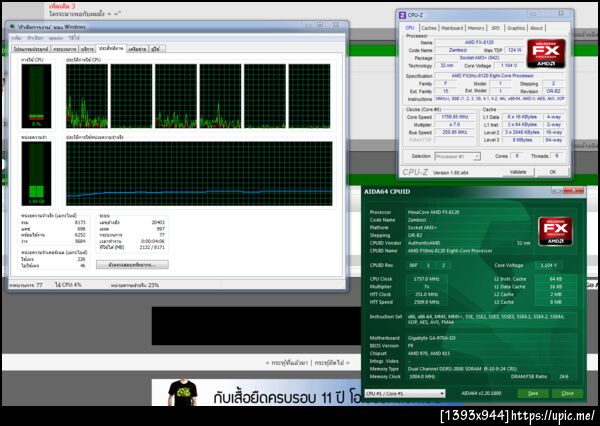Click the 1757.0 MHz CPU Clock value in AIDA64
This screenshot has width=600, height=426.
click(426, 279)
